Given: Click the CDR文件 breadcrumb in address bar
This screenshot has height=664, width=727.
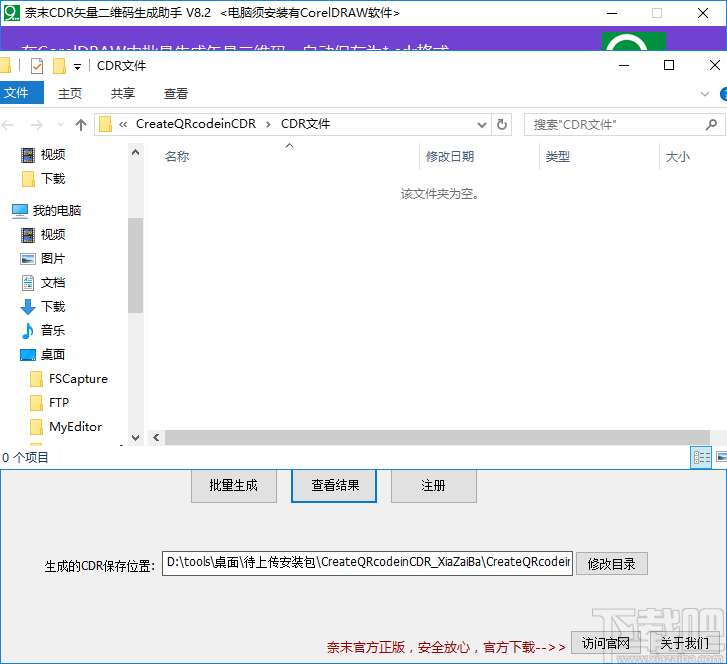Looking at the screenshot, I should coord(306,124).
